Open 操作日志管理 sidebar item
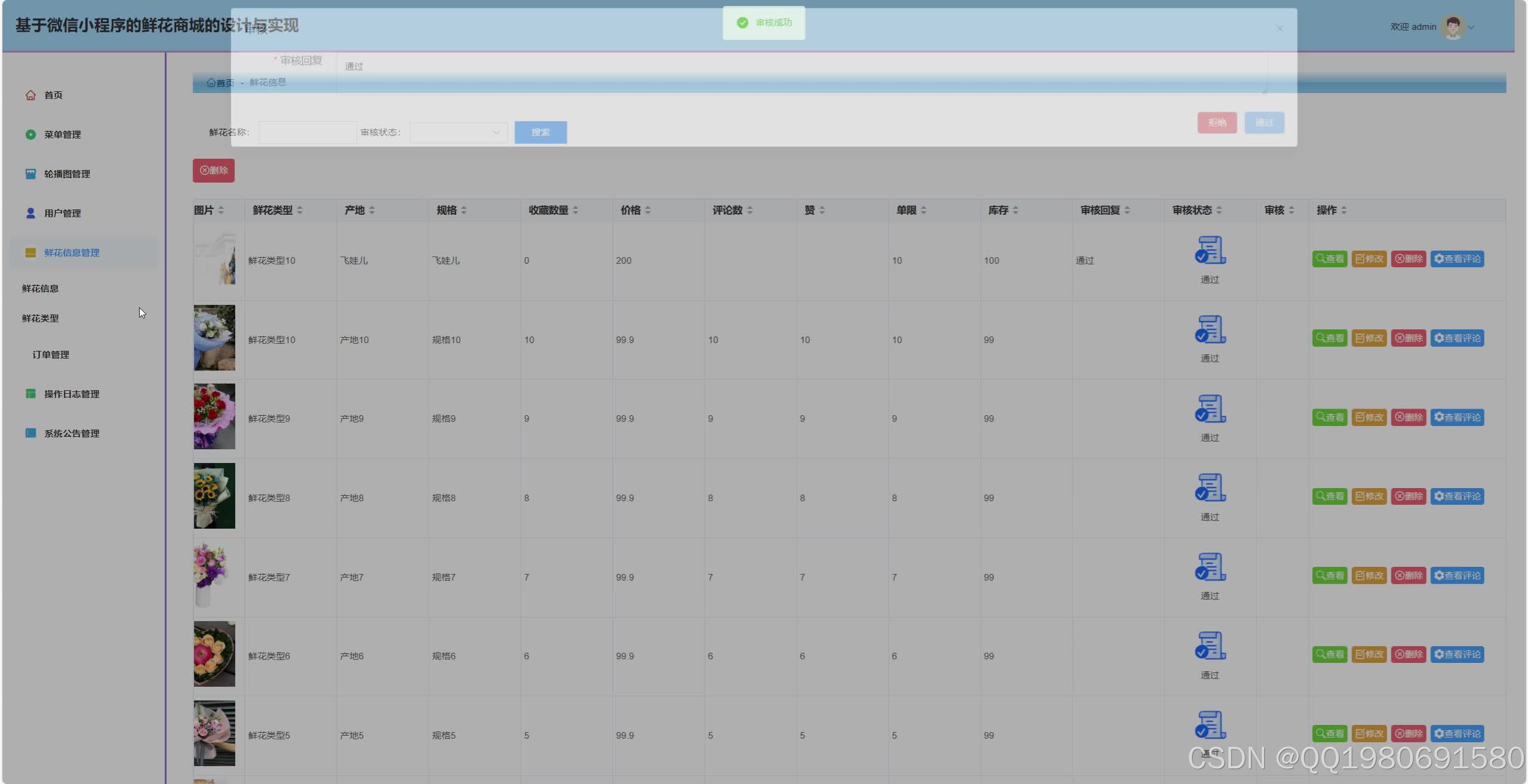 point(72,394)
